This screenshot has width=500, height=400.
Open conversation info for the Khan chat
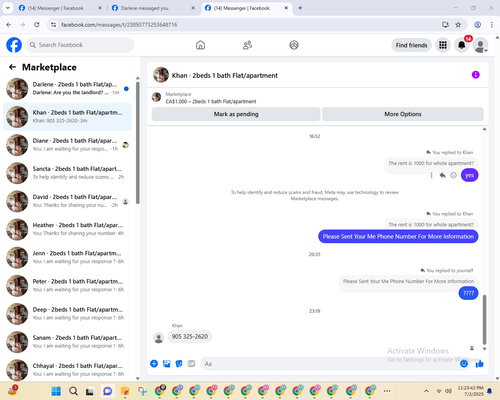click(x=475, y=75)
